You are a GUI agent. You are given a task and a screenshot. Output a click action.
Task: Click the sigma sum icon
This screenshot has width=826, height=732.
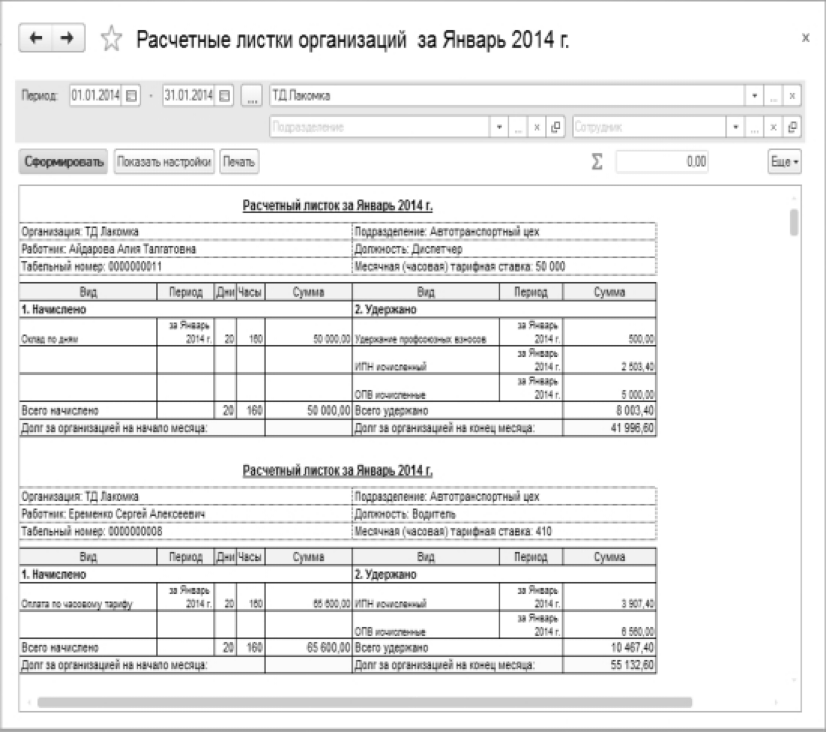point(597,161)
